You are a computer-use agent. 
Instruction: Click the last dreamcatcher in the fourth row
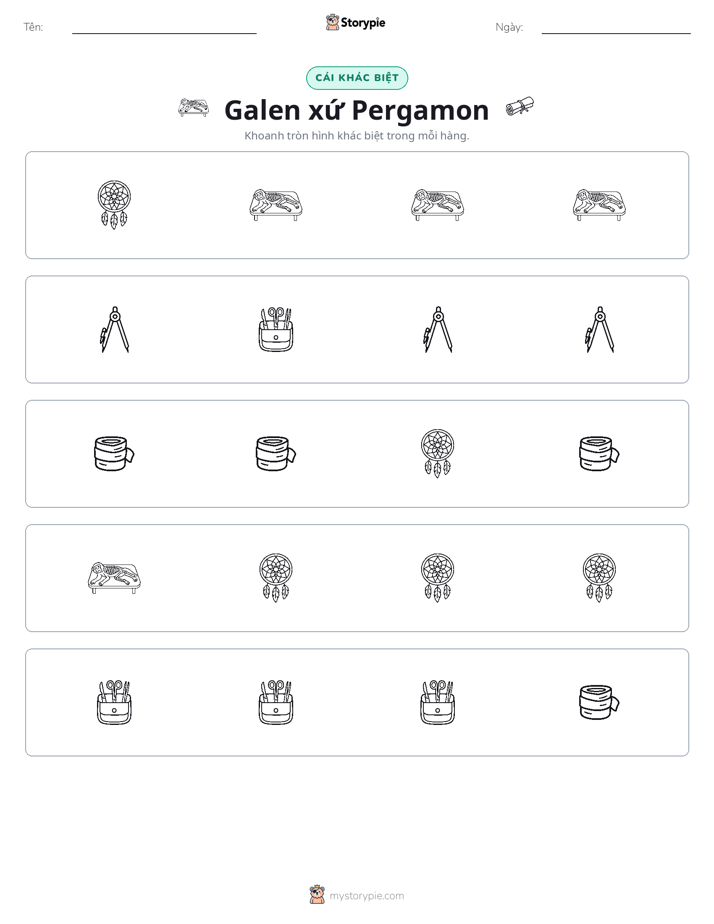599,578
